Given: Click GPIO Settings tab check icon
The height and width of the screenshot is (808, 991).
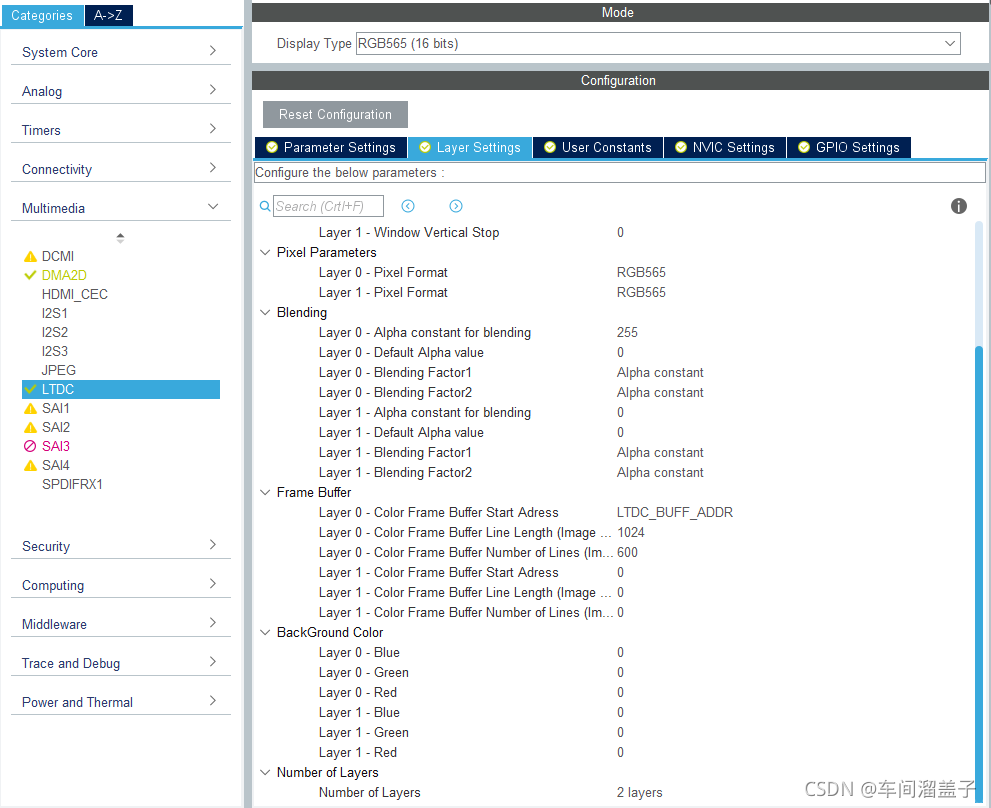Looking at the screenshot, I should [x=803, y=147].
